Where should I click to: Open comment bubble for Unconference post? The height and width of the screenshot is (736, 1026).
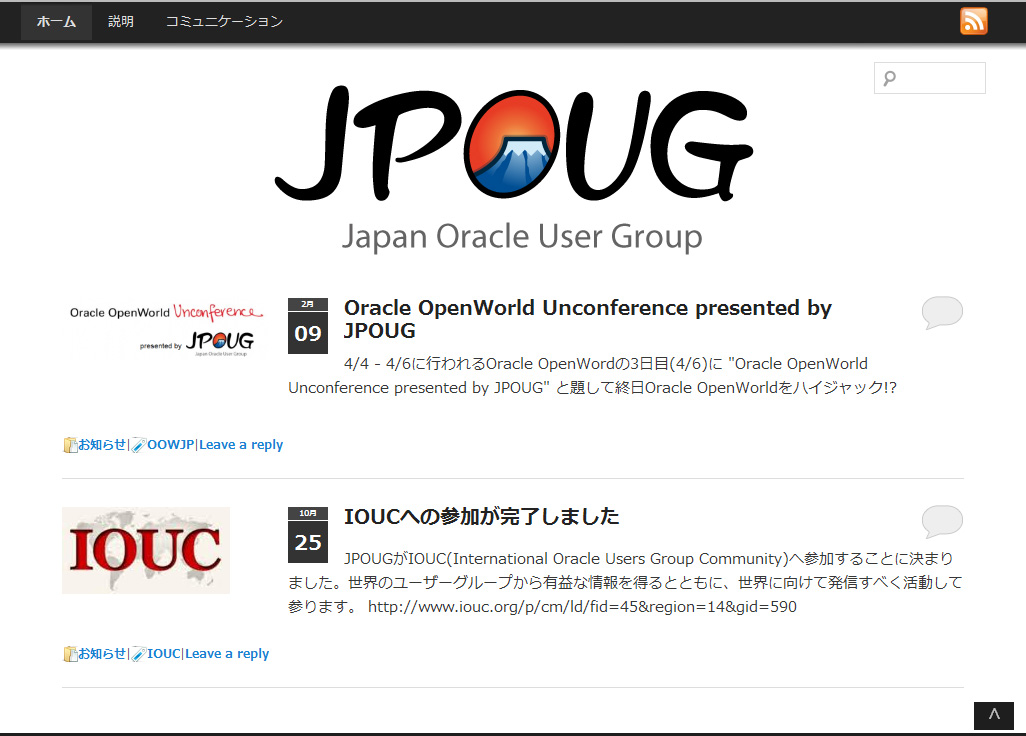pyautogui.click(x=942, y=312)
